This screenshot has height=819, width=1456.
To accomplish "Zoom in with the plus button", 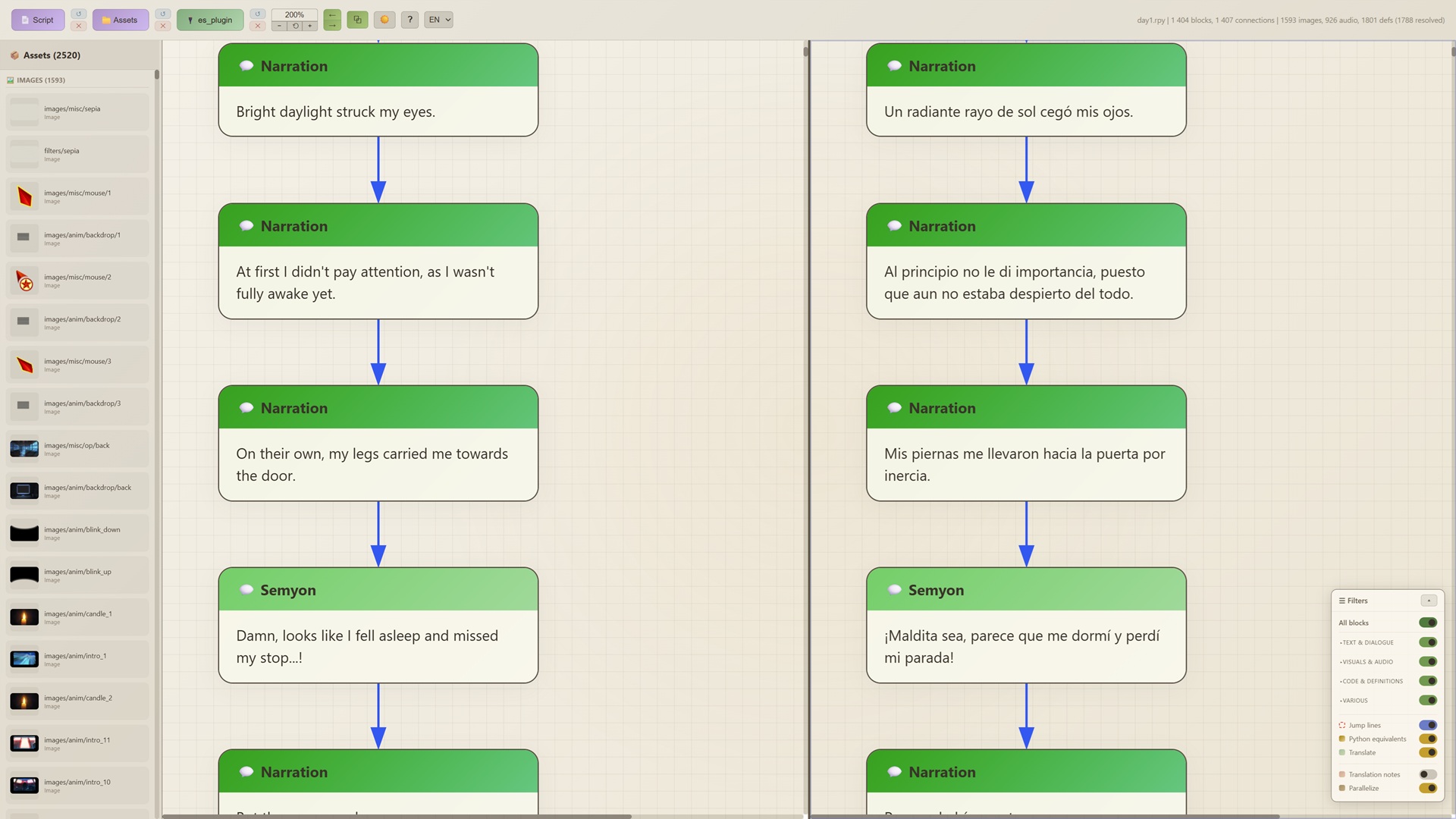I will coord(310,26).
